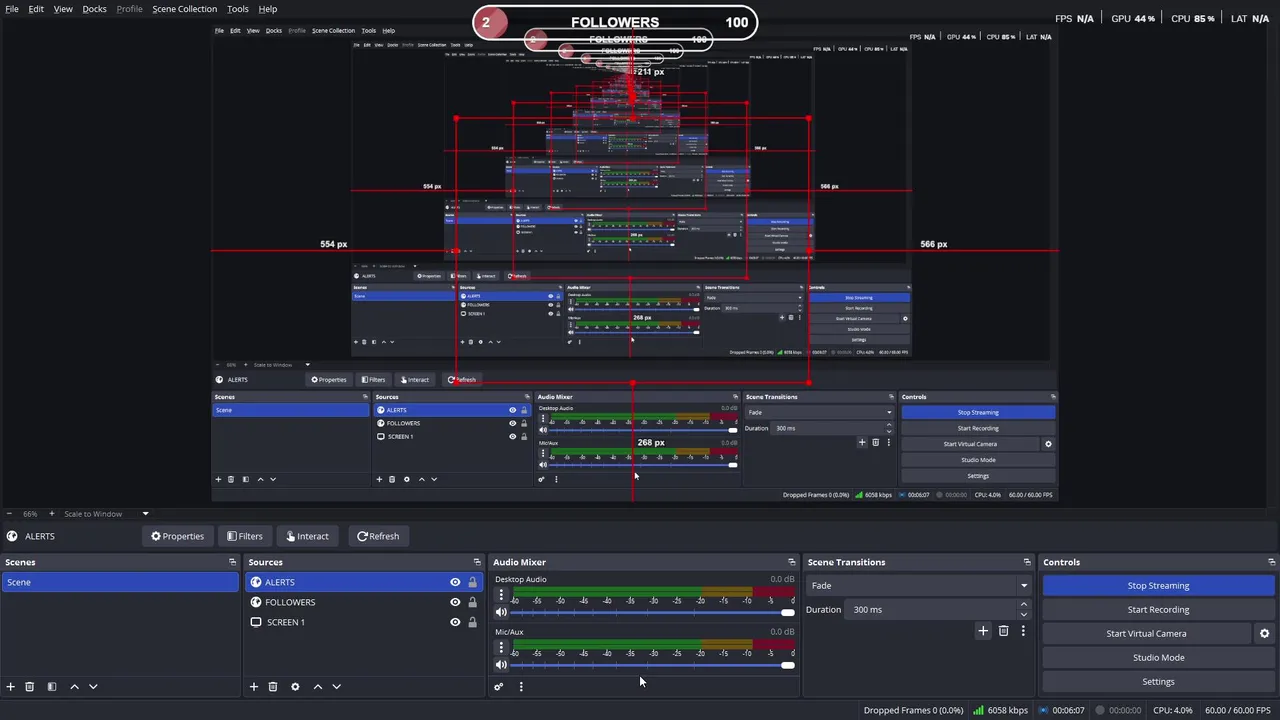The height and width of the screenshot is (720, 1280).
Task: Open the Scene Collection menu
Action: click(x=184, y=9)
